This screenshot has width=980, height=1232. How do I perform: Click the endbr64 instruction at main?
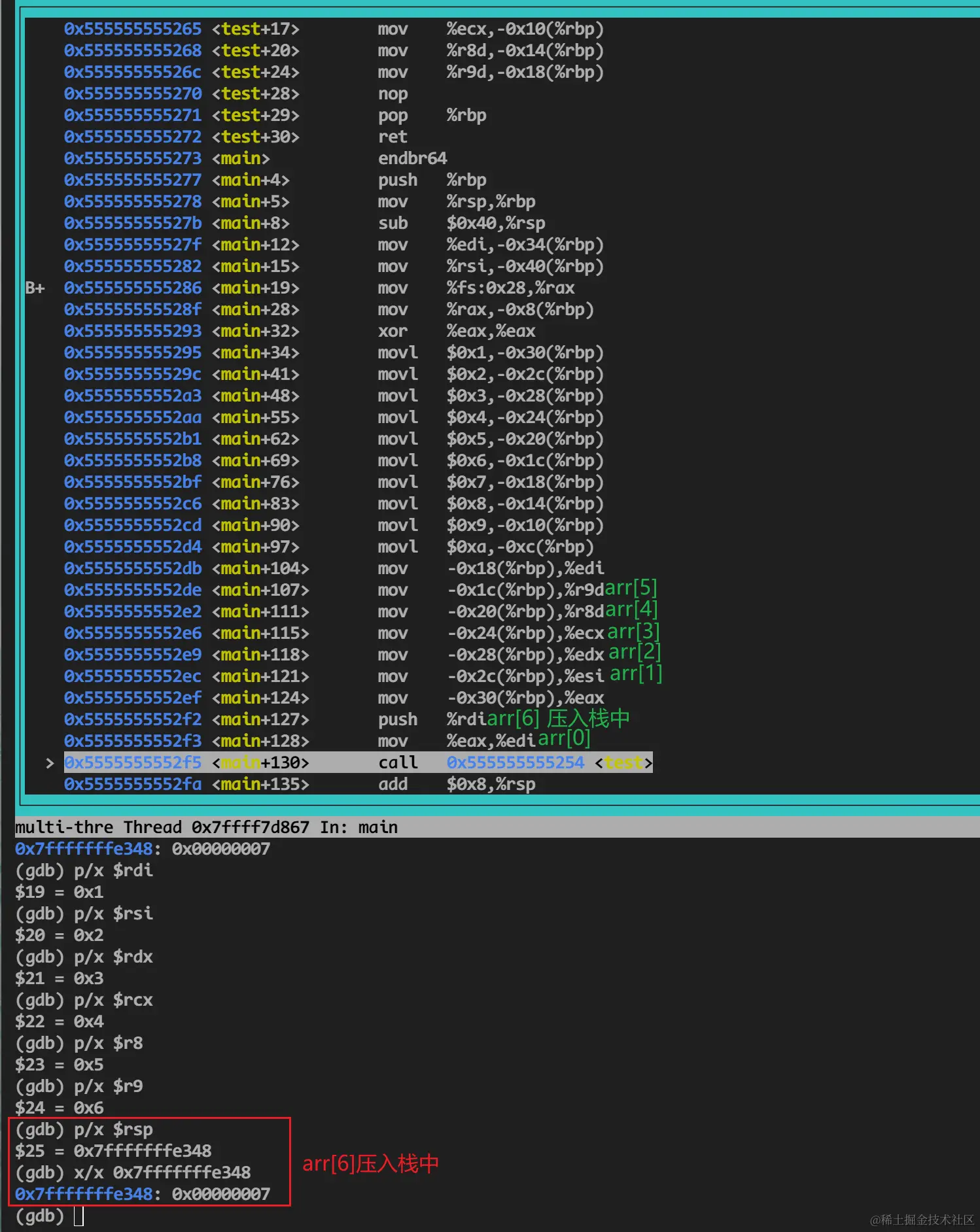413,158
